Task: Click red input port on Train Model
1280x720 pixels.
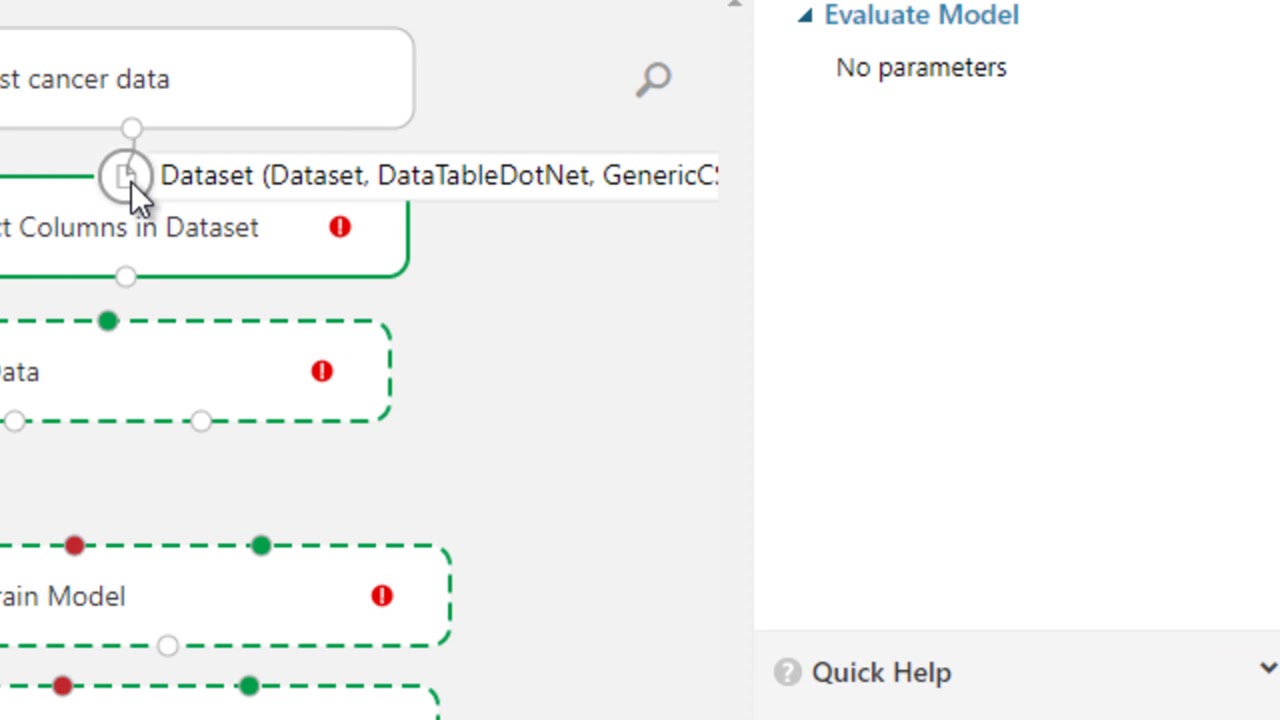Action: 74,546
